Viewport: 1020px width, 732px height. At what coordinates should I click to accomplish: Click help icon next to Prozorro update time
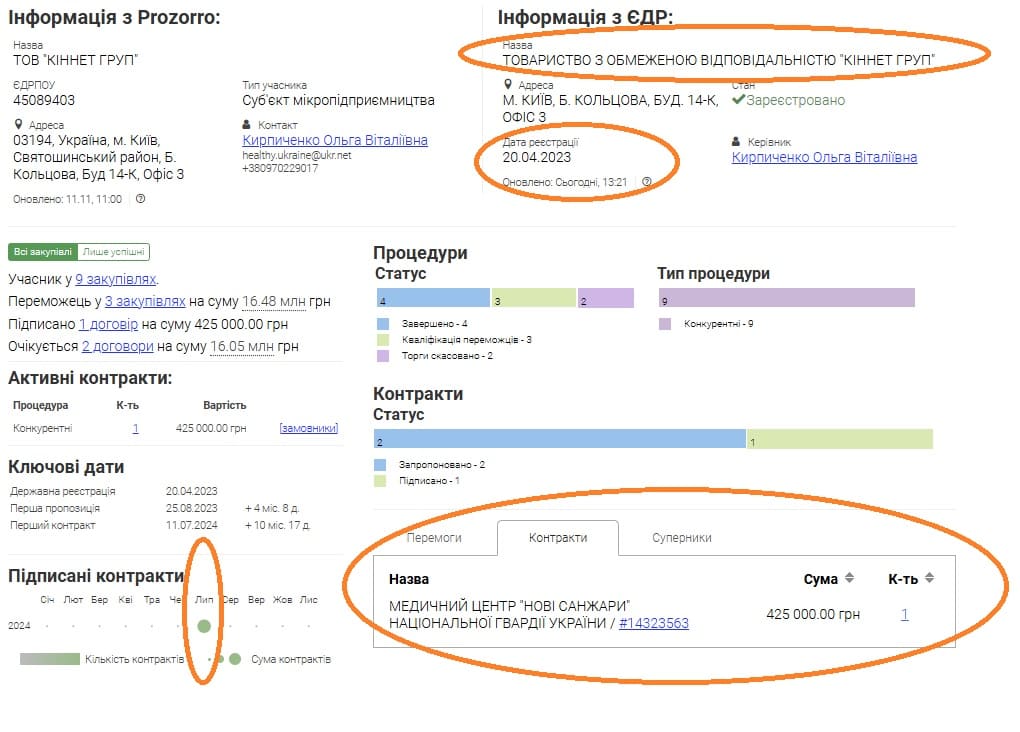[x=140, y=199]
